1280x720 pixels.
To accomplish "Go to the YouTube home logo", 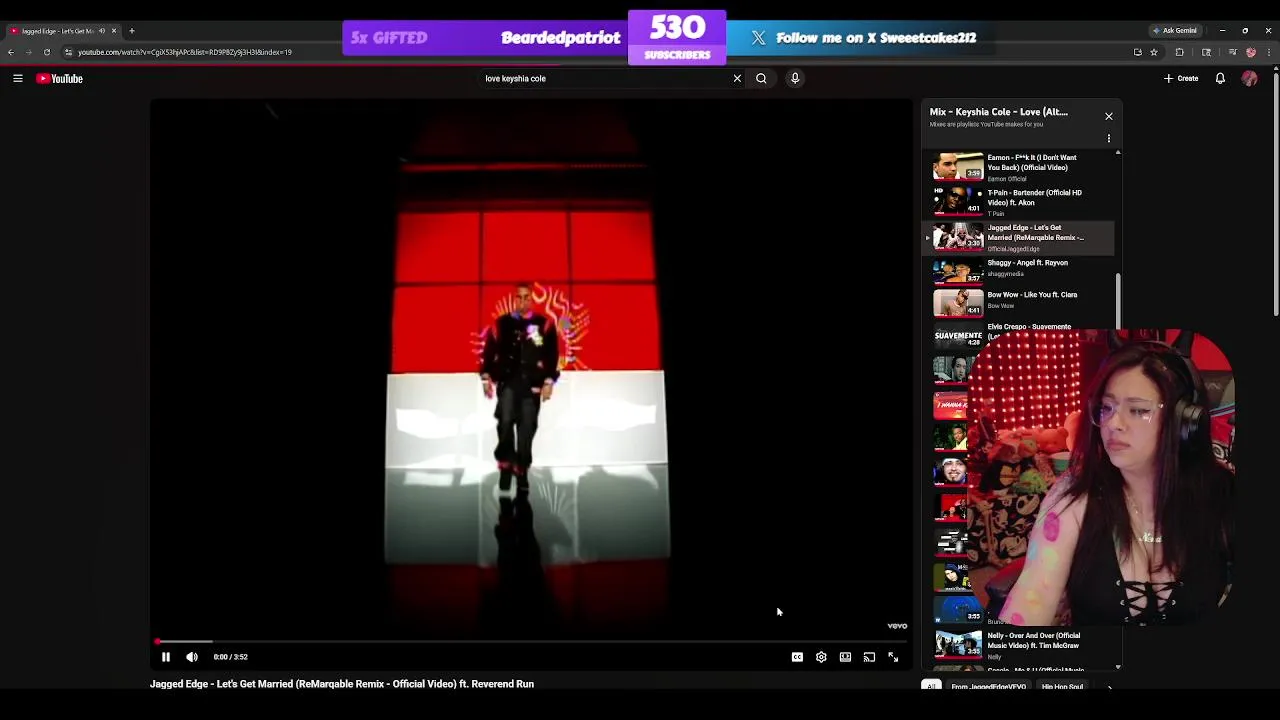I will (x=60, y=78).
